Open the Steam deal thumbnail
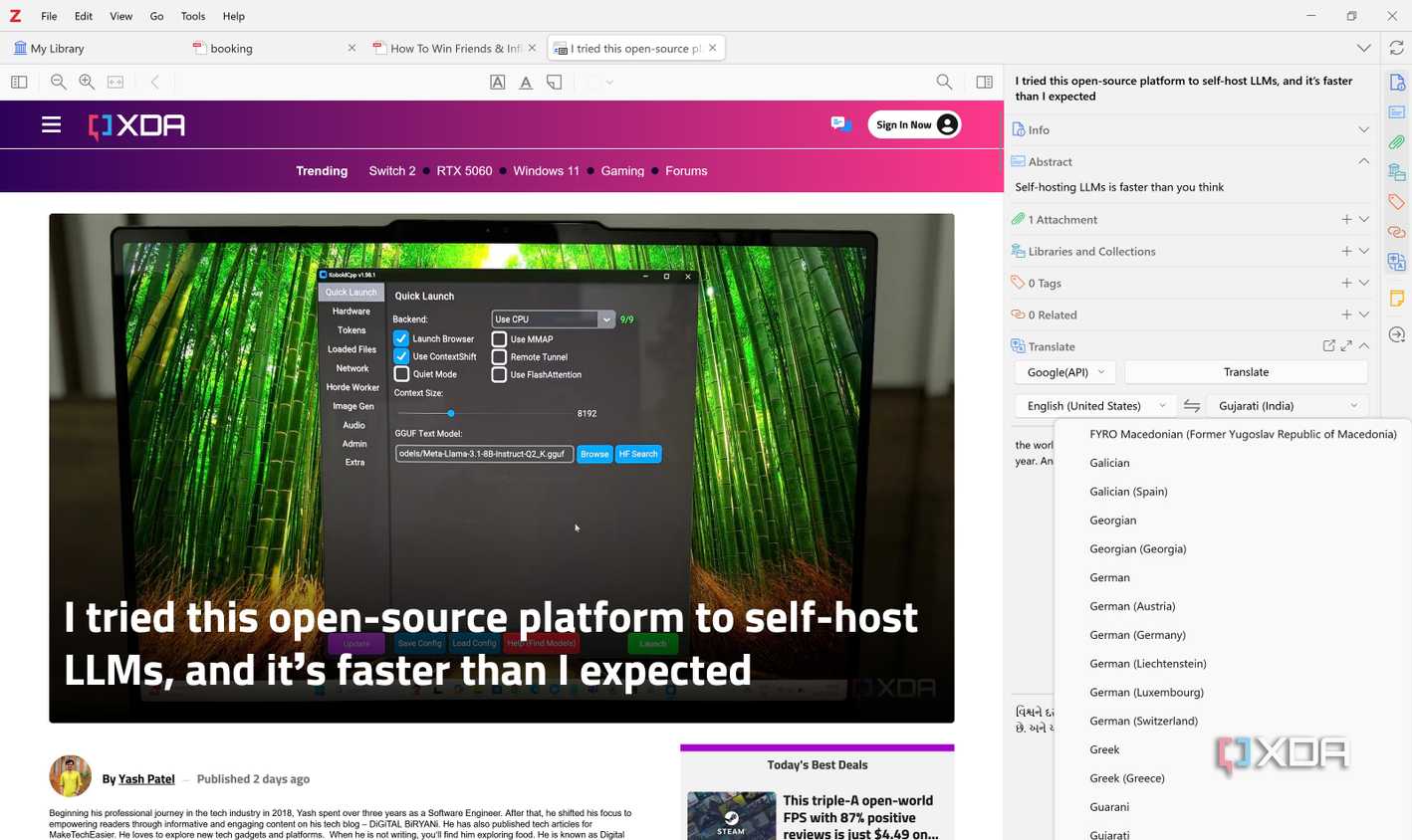This screenshot has width=1412, height=840. 731,816
